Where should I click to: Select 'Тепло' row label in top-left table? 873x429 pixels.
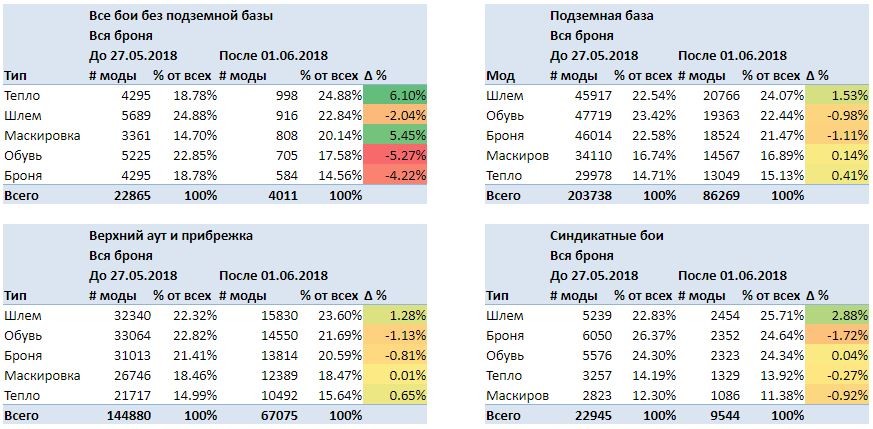(22, 95)
